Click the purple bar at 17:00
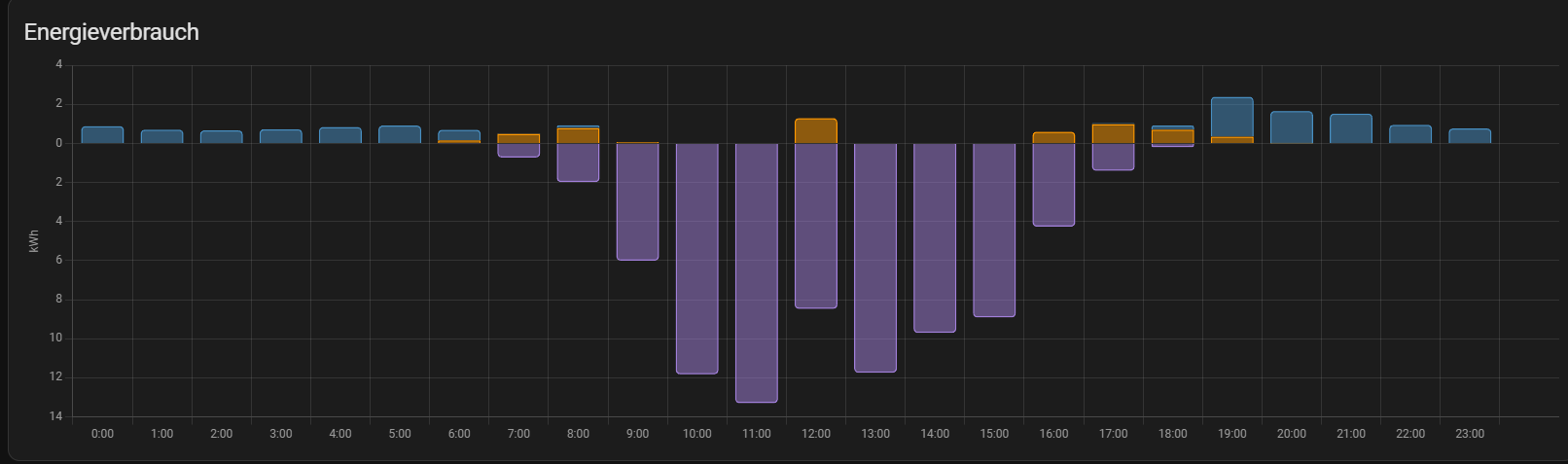Screen dimensions: 1568x464 [x=1113, y=157]
